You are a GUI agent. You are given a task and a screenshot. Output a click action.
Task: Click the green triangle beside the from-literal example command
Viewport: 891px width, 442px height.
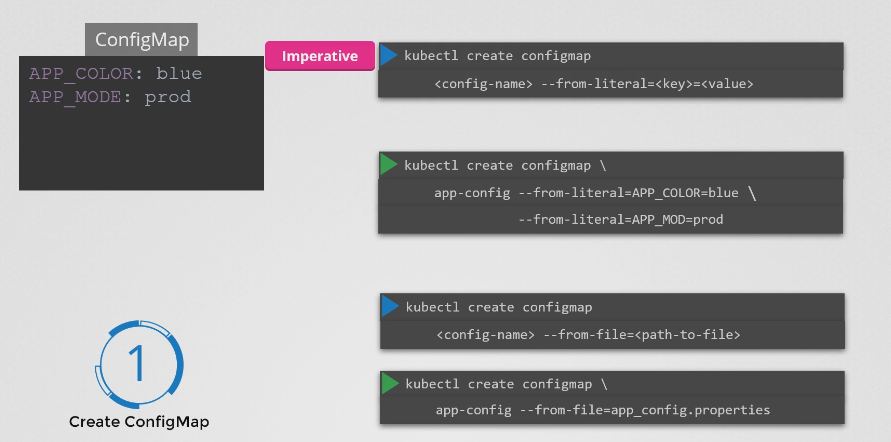pos(388,164)
